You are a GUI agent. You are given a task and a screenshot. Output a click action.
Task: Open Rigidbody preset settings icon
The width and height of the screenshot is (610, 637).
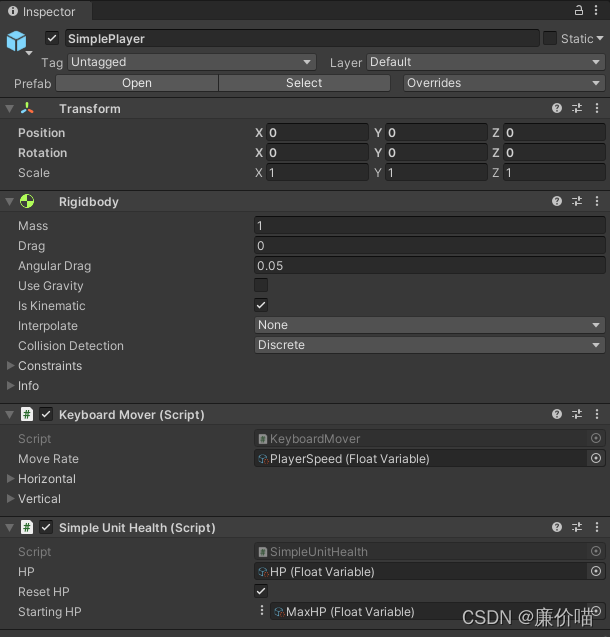[577, 201]
